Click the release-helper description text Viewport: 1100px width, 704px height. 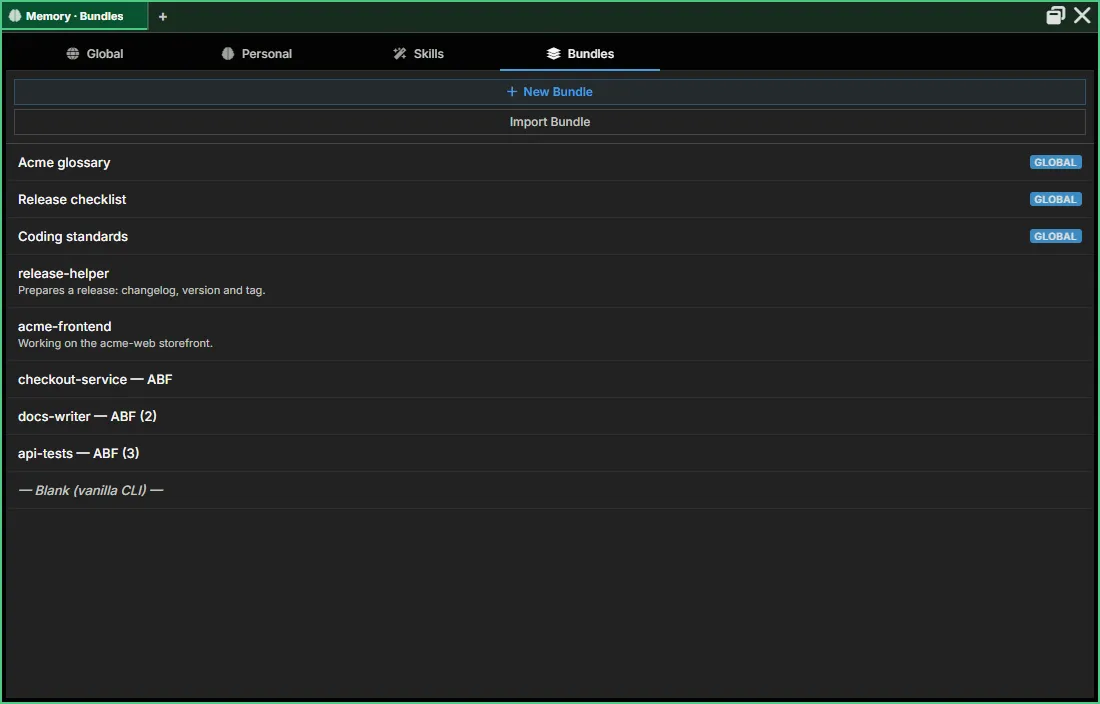point(142,290)
